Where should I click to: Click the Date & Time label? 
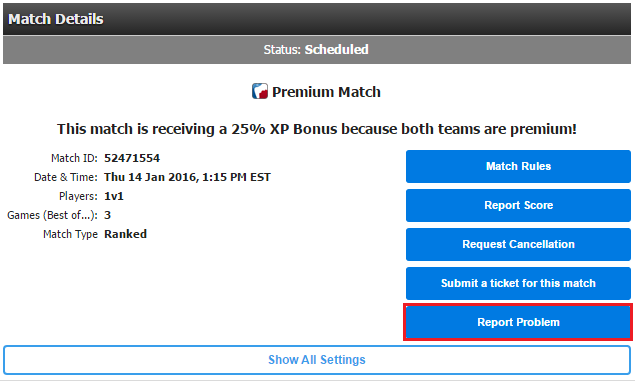pyautogui.click(x=66, y=177)
